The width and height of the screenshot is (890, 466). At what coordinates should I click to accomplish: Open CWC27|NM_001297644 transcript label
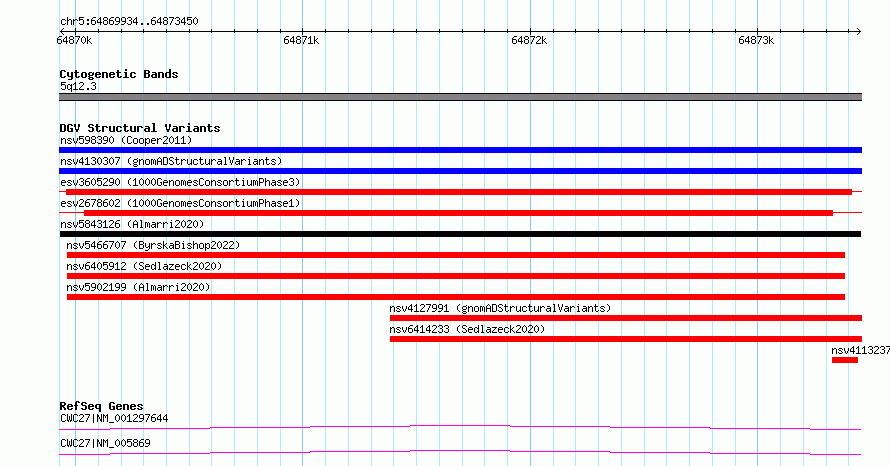pos(114,418)
